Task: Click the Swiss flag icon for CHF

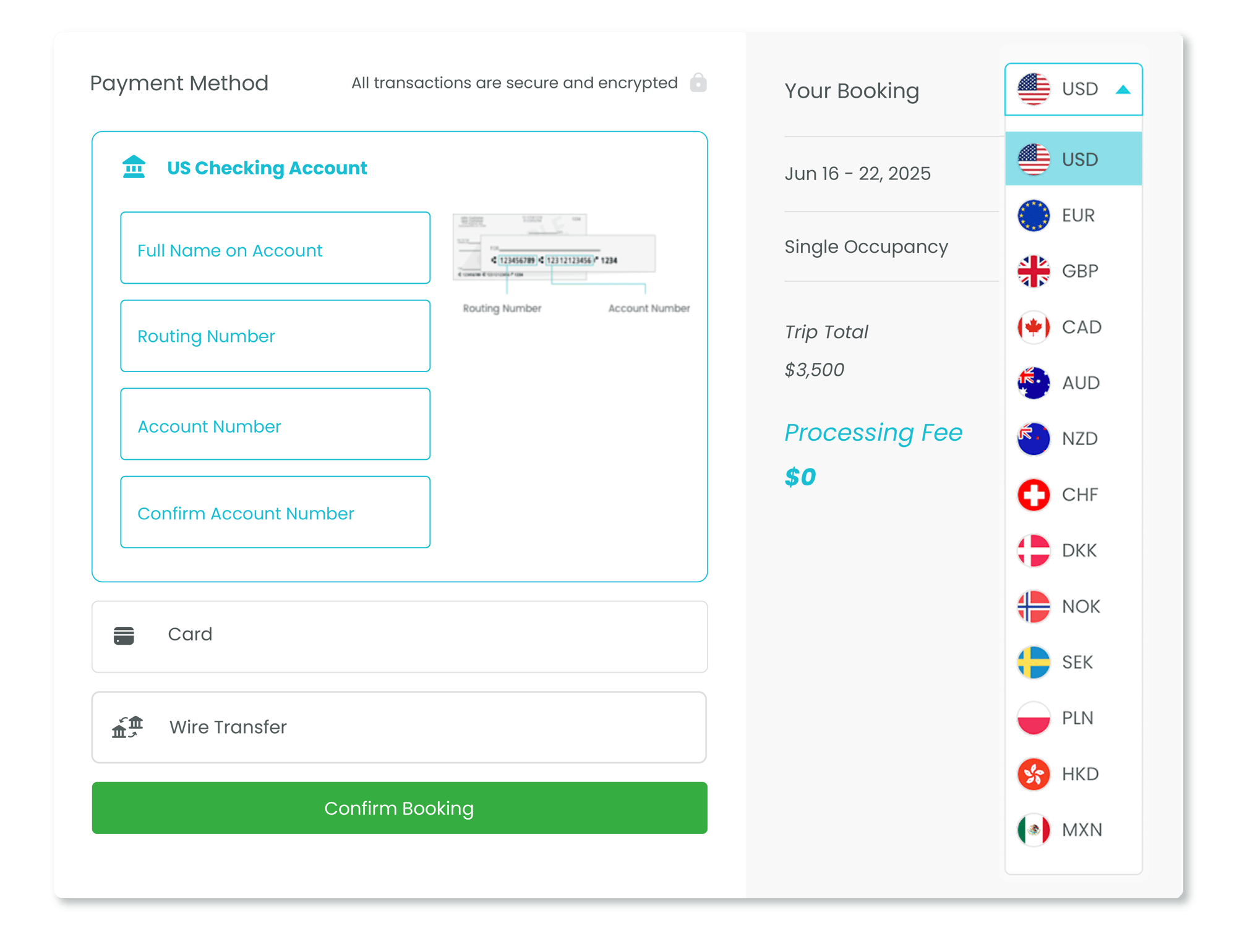Action: click(1033, 494)
